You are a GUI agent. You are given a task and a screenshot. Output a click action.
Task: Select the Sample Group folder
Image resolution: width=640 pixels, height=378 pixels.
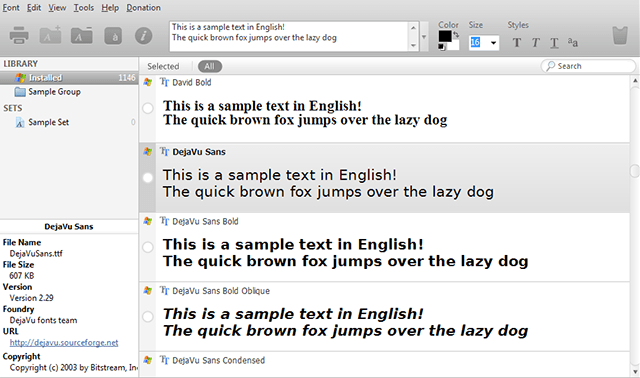coord(54,92)
